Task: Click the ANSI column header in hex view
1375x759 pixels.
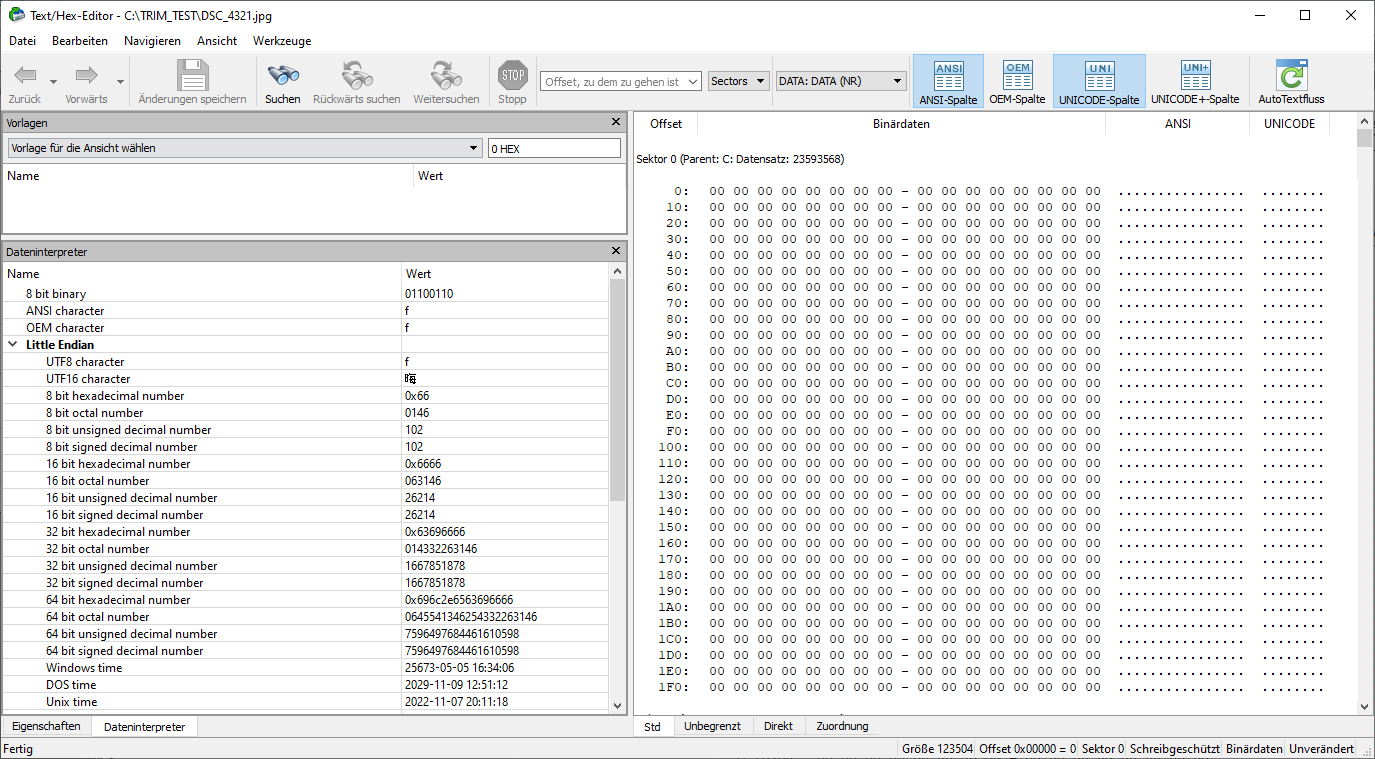Action: pyautogui.click(x=1177, y=124)
